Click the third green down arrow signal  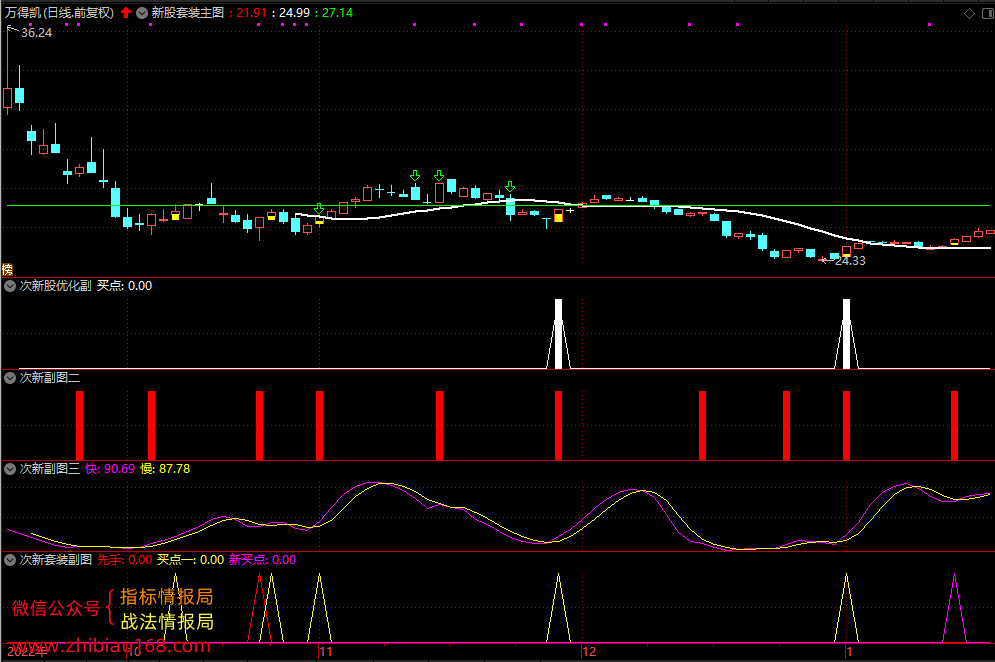[438, 175]
